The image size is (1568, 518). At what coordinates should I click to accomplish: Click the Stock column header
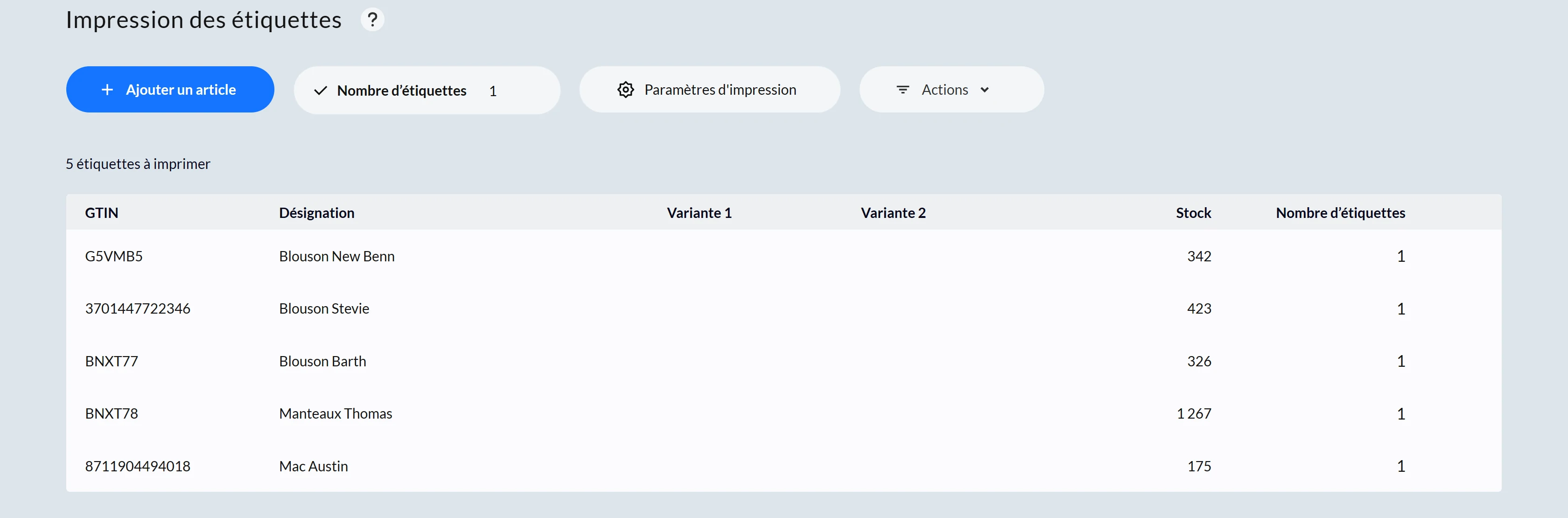(1193, 213)
